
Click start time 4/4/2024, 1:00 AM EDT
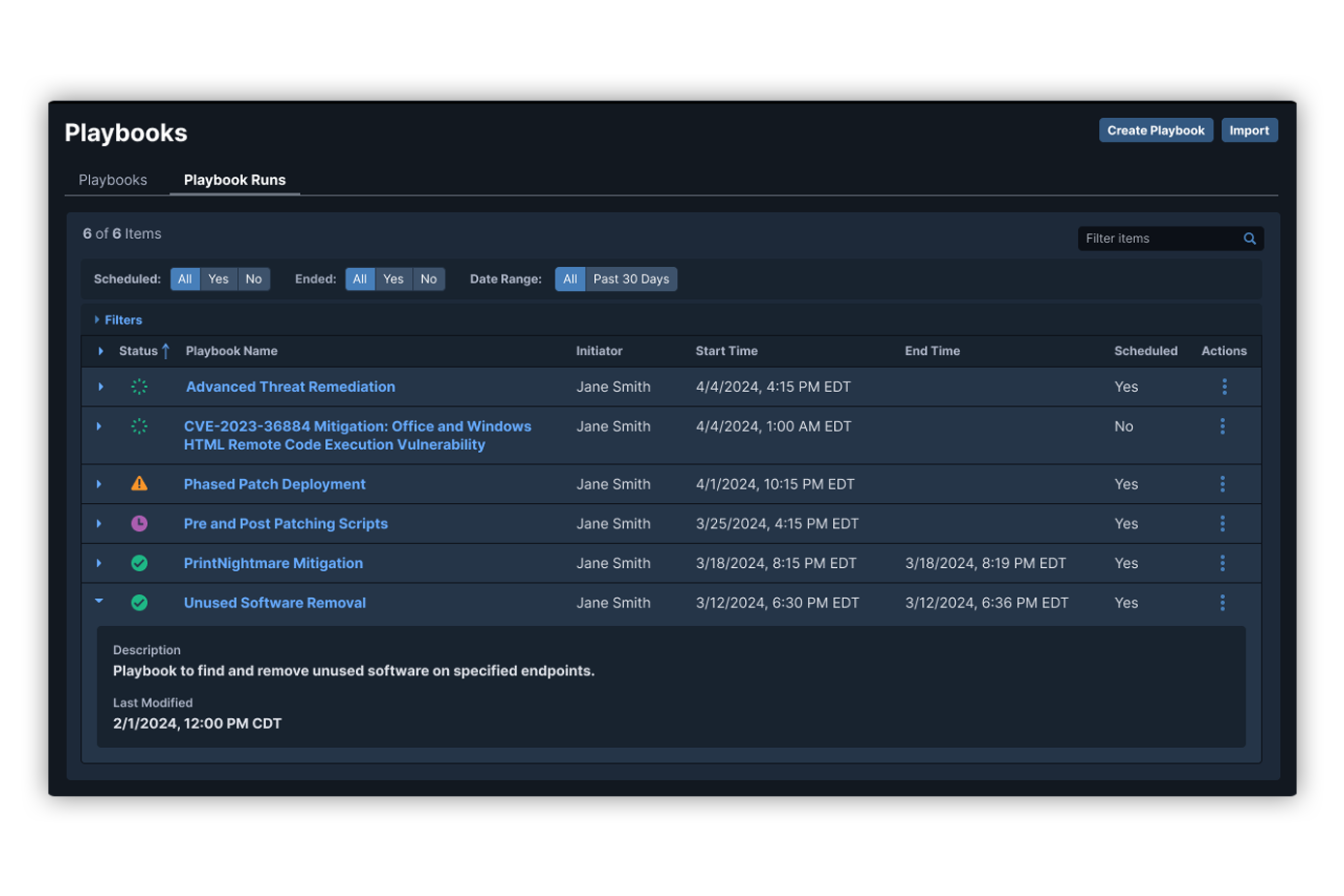[x=773, y=426]
